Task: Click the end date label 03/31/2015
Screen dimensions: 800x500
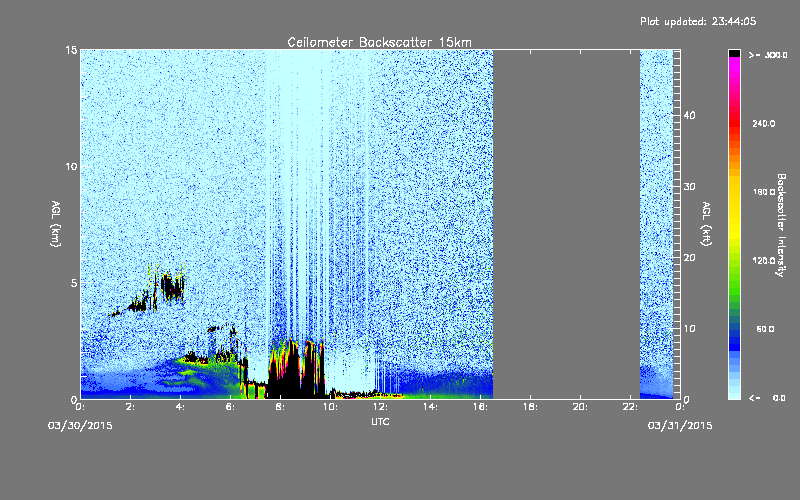Action: tap(680, 426)
